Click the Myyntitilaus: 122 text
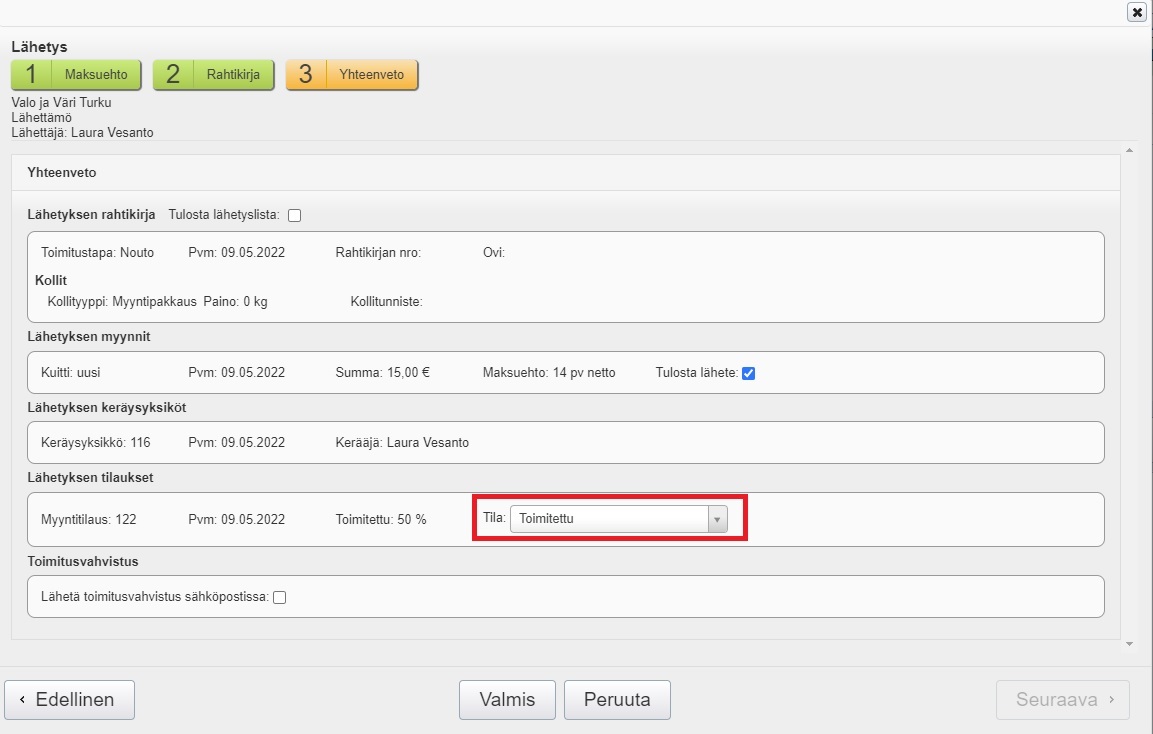The width and height of the screenshot is (1153, 734). coord(88,520)
